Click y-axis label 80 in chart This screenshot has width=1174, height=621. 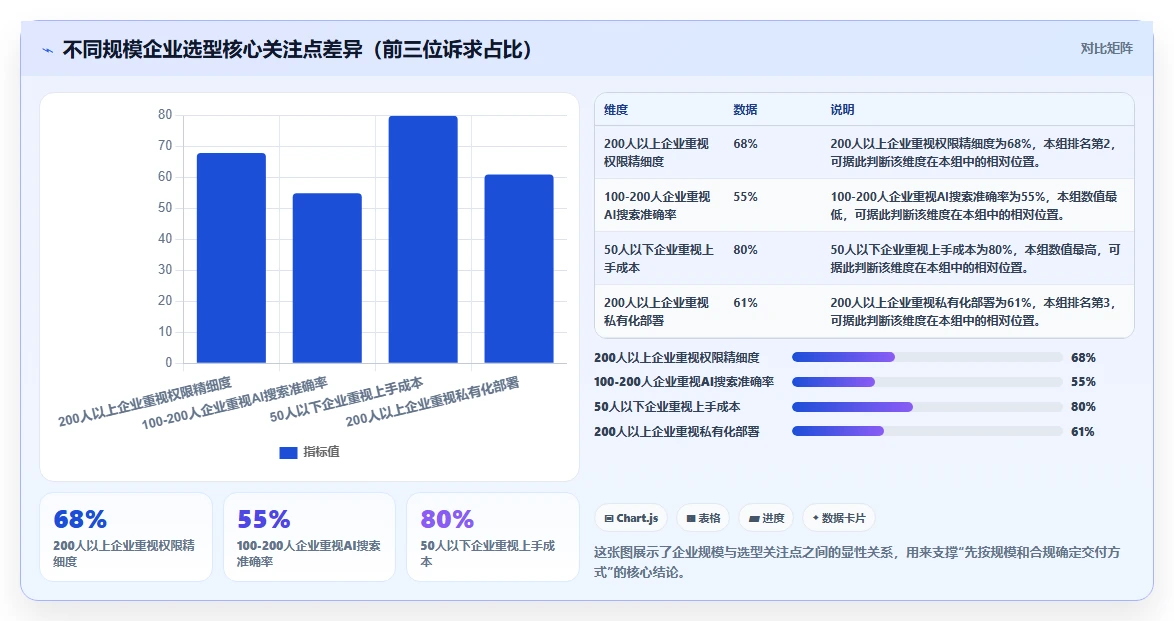(165, 115)
